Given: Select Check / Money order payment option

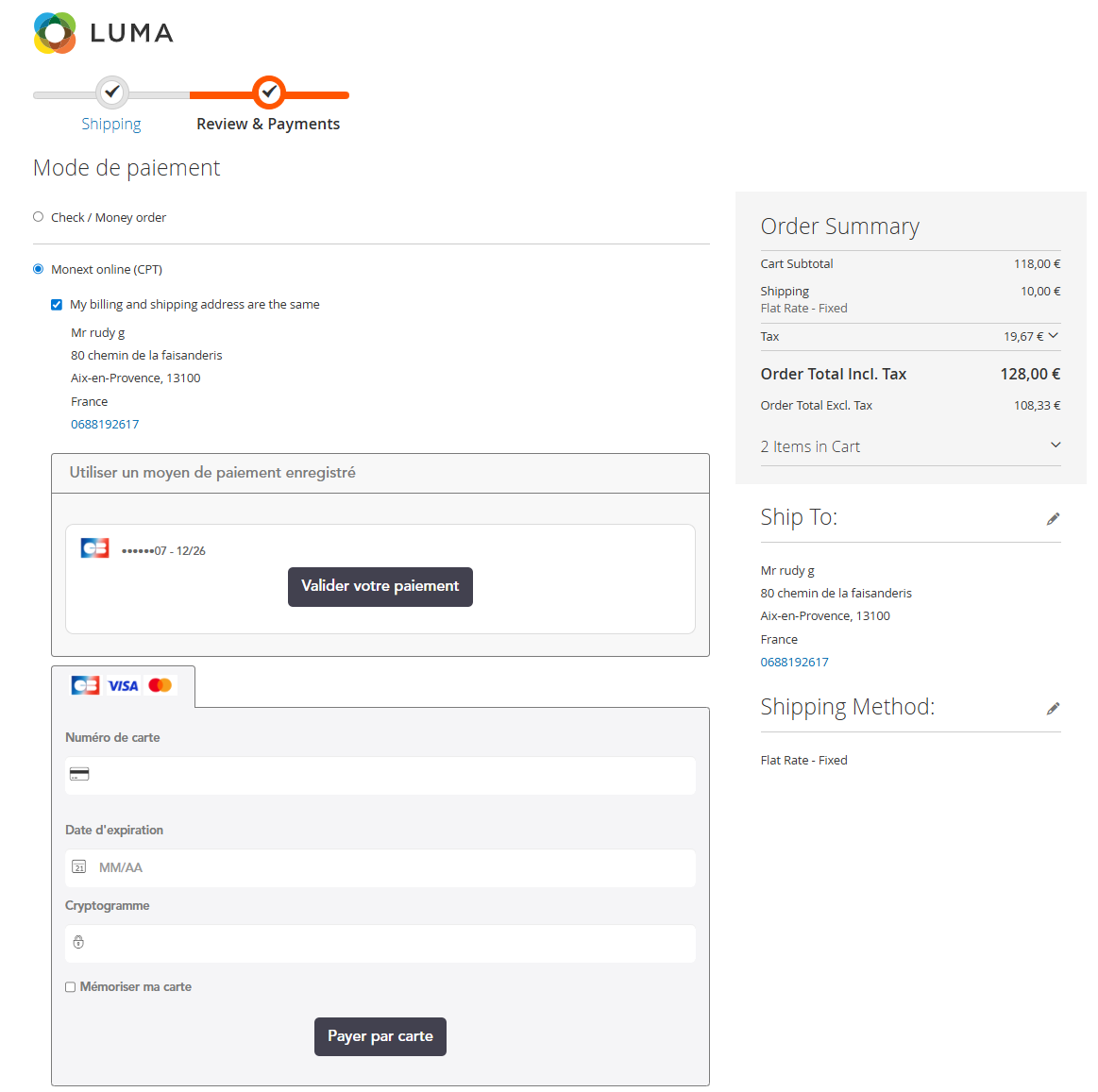Looking at the screenshot, I should tap(39, 217).
